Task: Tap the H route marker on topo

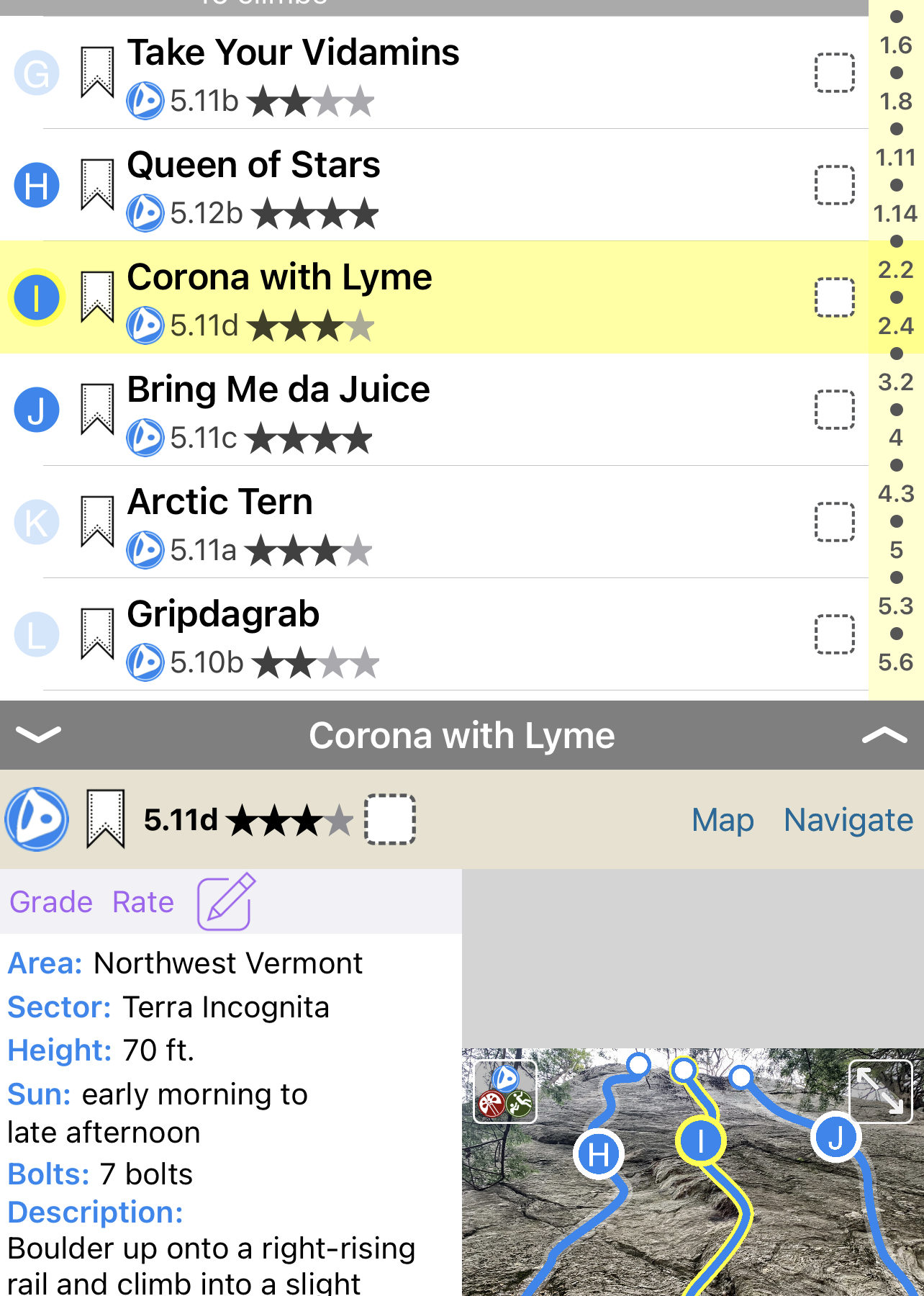Action: coord(599,1154)
